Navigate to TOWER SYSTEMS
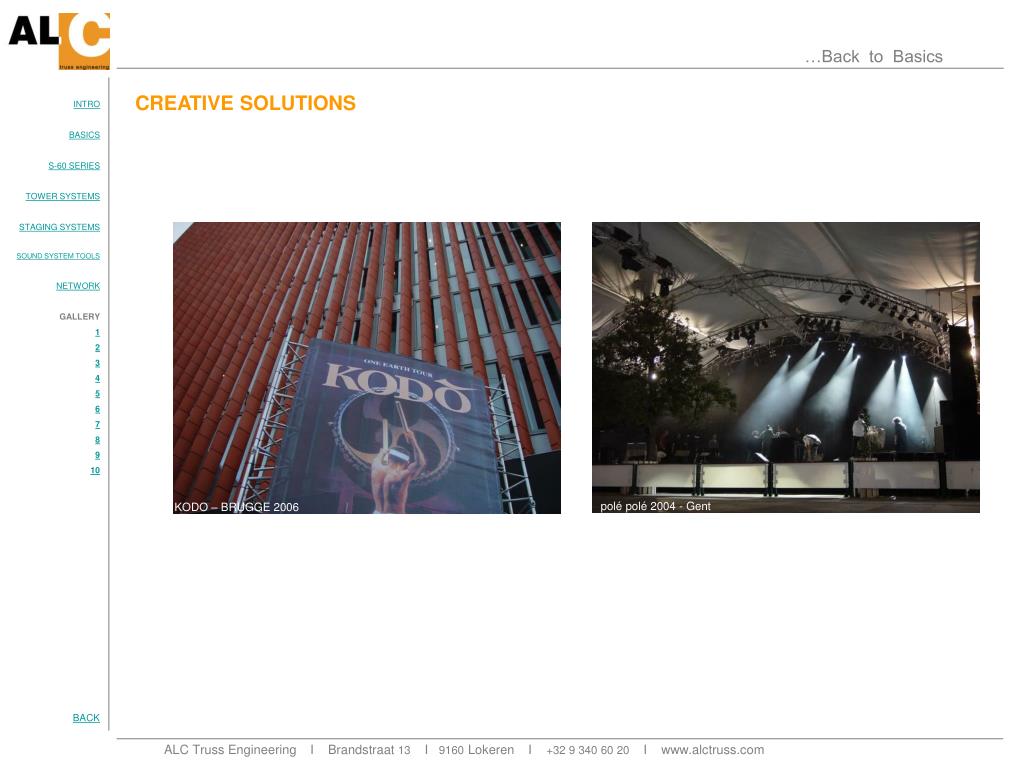 click(63, 197)
